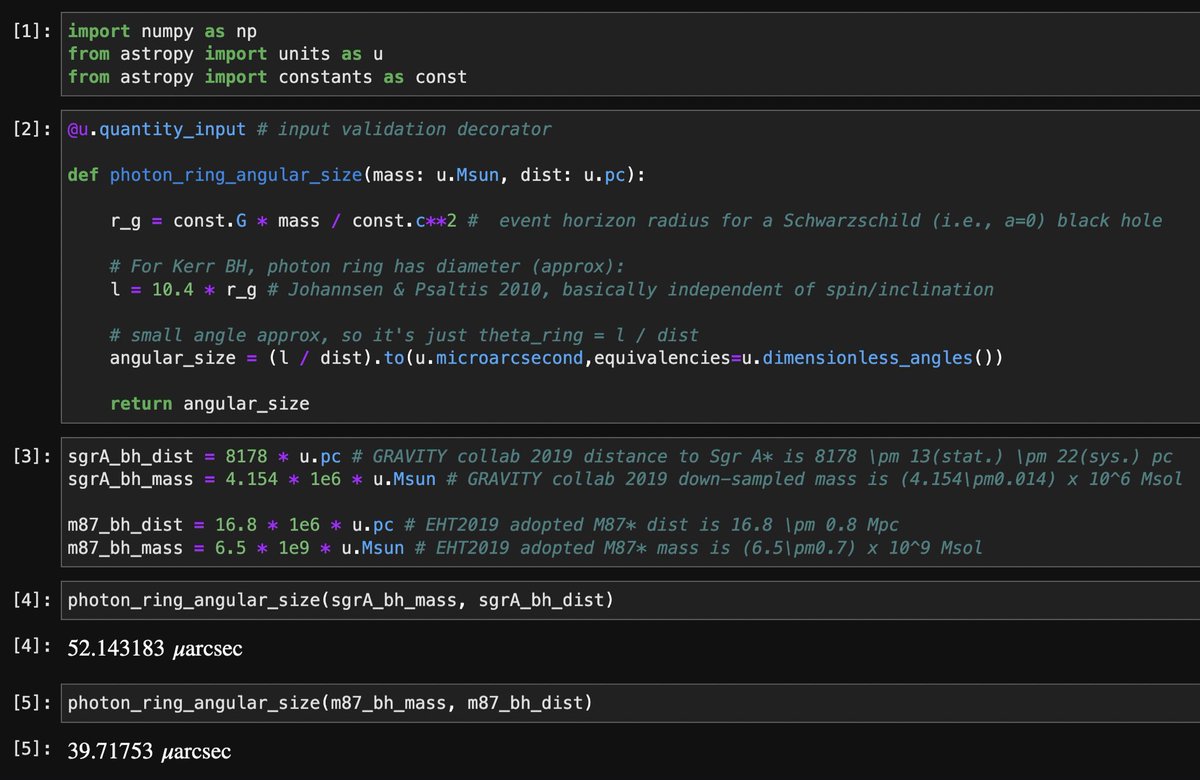This screenshot has height=780, width=1200.
Task: Click the 'For Kerr BH, photon ring' comment
Action: coord(367,267)
